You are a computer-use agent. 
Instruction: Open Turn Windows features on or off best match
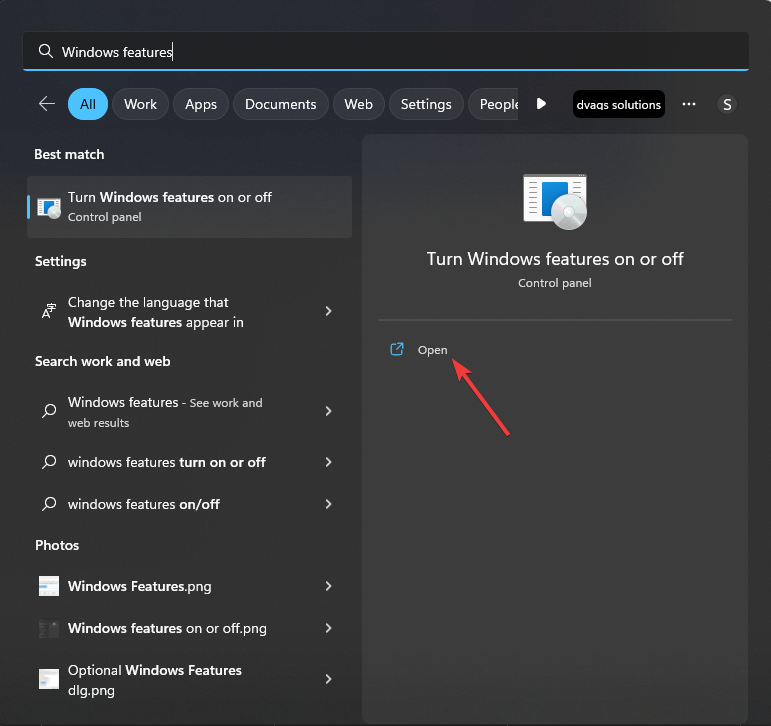(189, 207)
